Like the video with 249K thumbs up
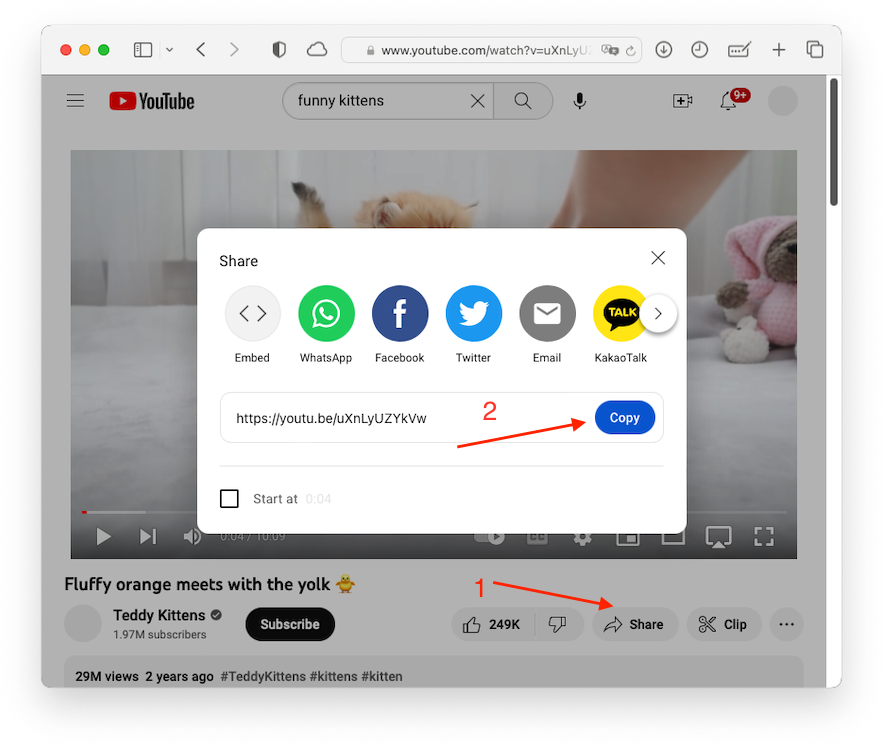The image size is (883, 744). click(492, 624)
